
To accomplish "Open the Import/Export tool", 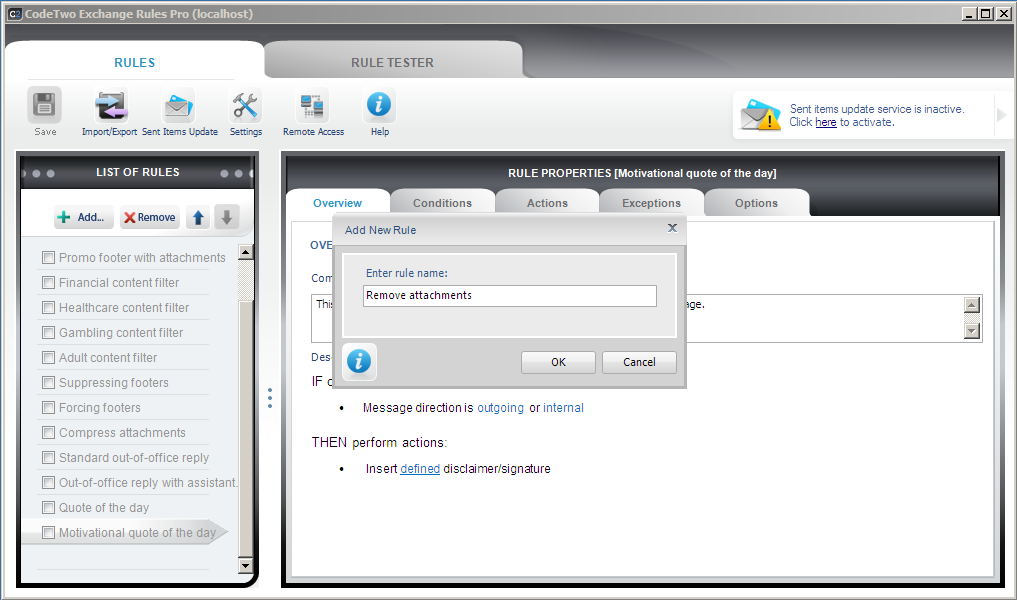I will point(111,105).
